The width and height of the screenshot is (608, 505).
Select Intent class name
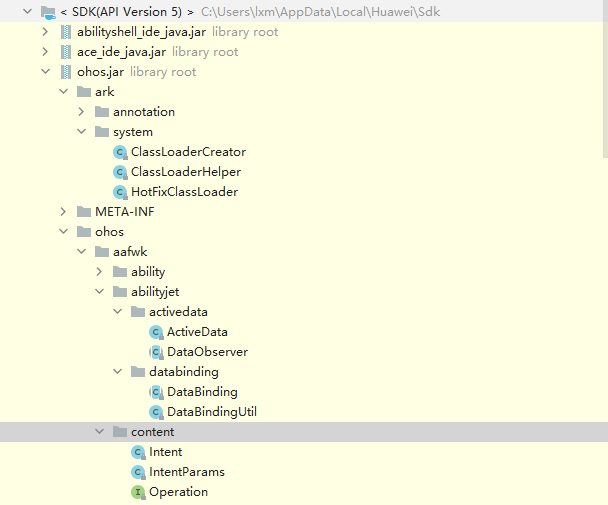click(x=165, y=452)
